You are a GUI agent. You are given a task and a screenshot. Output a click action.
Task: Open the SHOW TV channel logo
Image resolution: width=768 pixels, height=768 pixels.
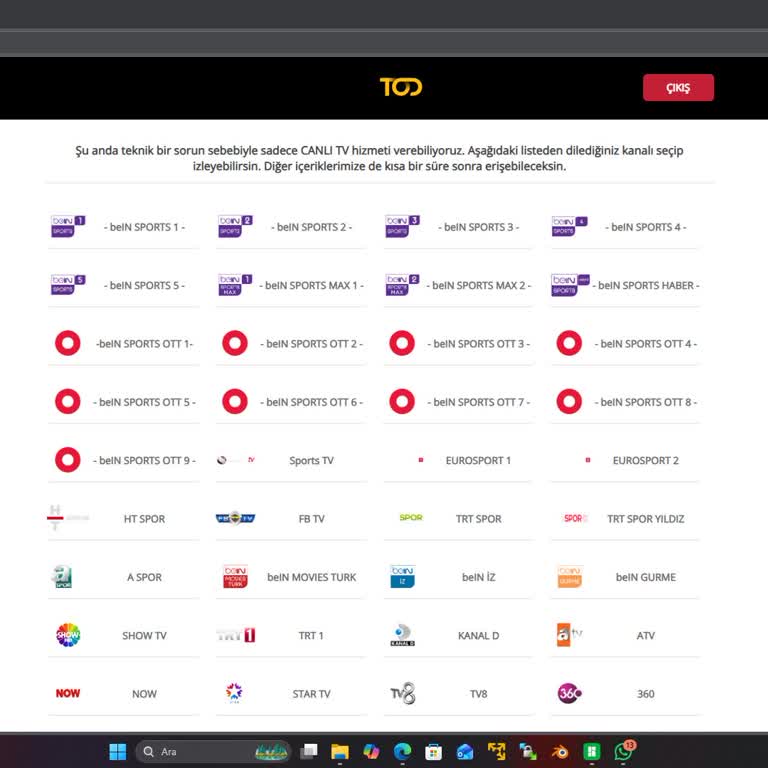pos(68,635)
